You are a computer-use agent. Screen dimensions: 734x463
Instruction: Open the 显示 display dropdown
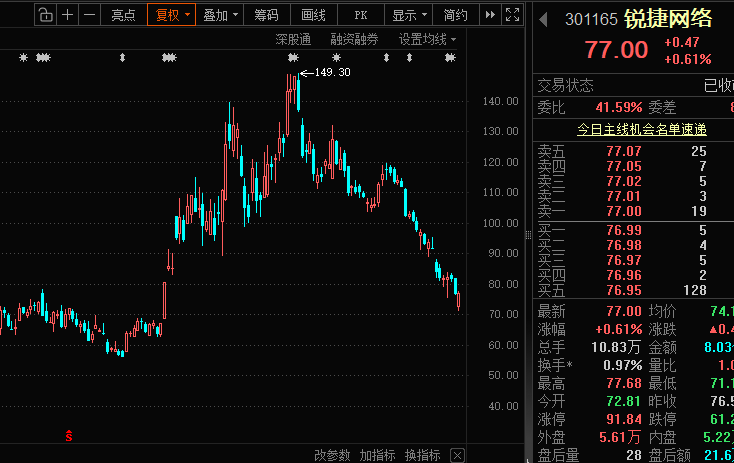[x=408, y=15]
